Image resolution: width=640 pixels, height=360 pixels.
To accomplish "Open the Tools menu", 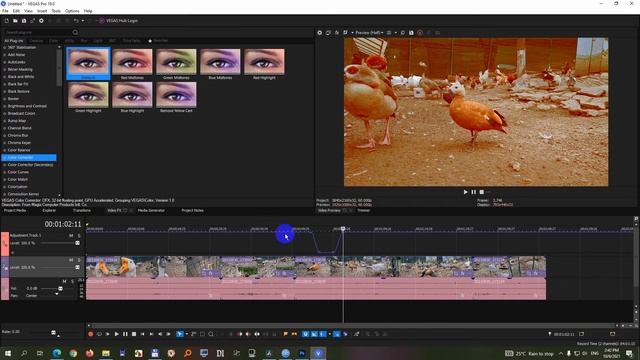I will 56,11.
